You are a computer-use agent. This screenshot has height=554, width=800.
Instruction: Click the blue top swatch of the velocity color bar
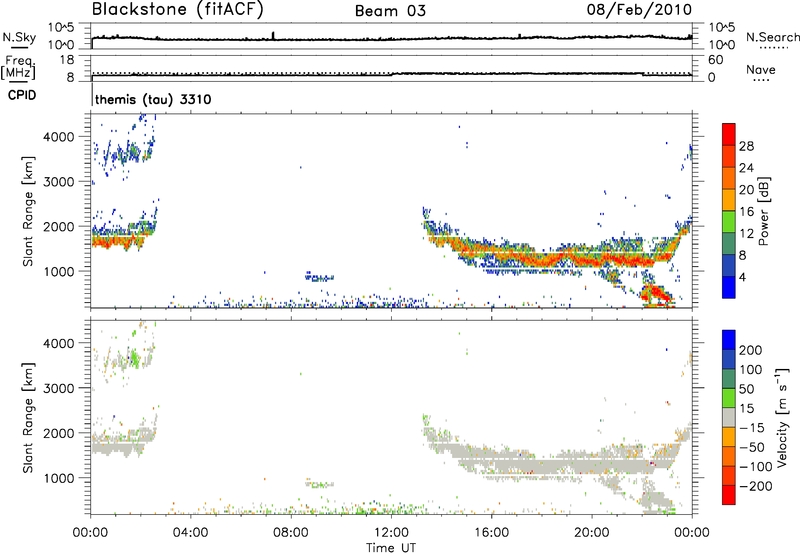click(729, 340)
